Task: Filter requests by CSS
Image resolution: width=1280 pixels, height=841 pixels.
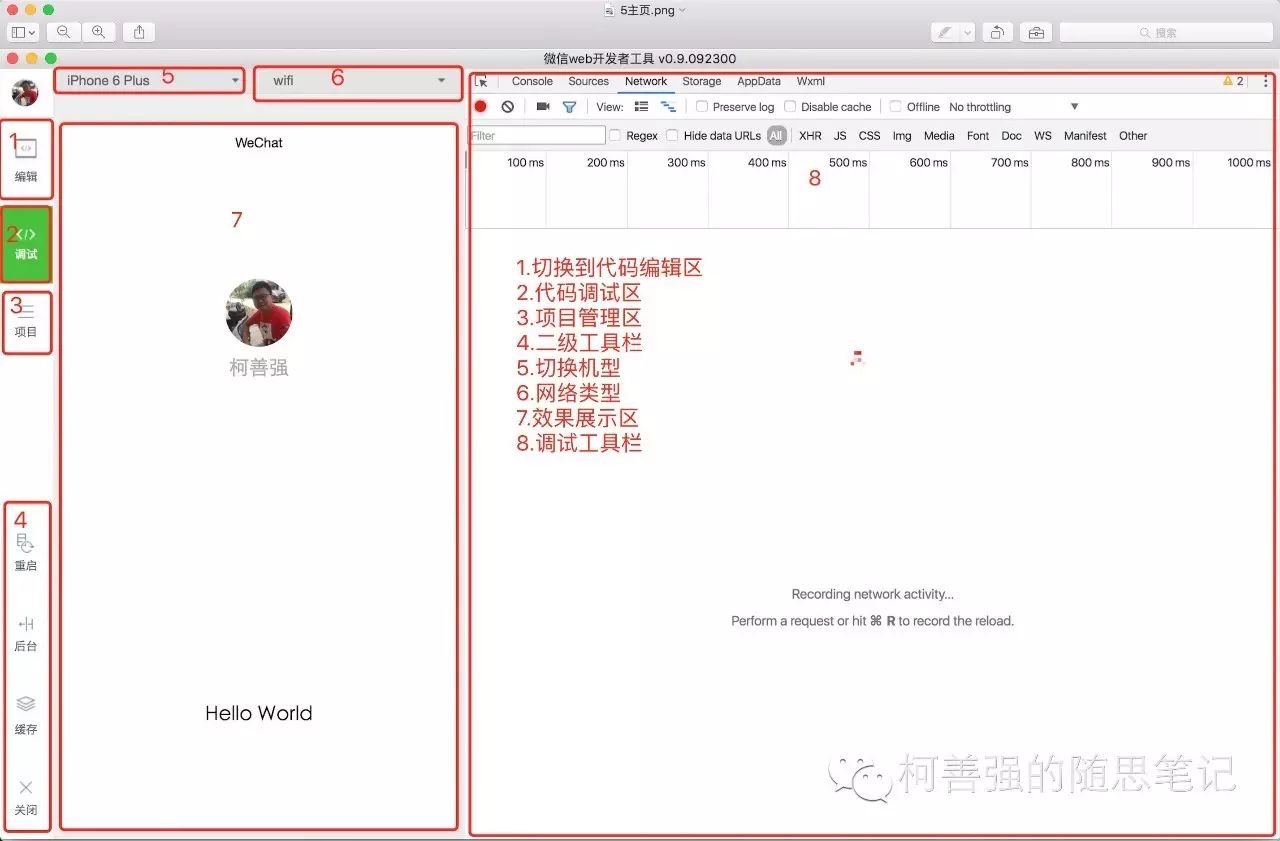Action: coord(870,136)
